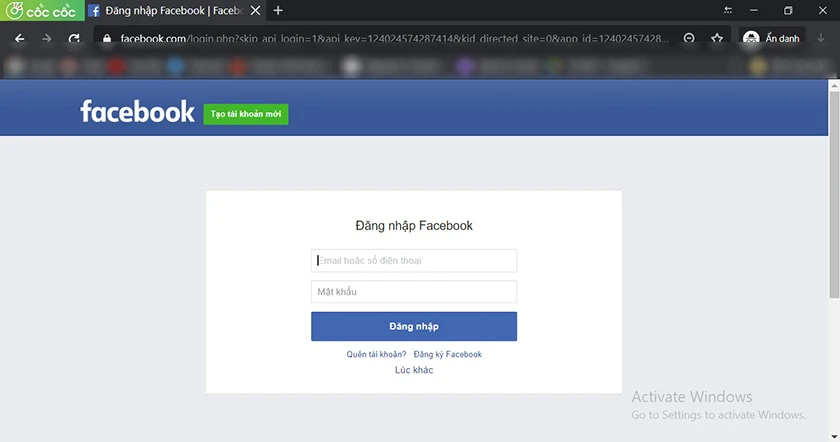
Task: Click the address bar URL text
Action: [394, 39]
